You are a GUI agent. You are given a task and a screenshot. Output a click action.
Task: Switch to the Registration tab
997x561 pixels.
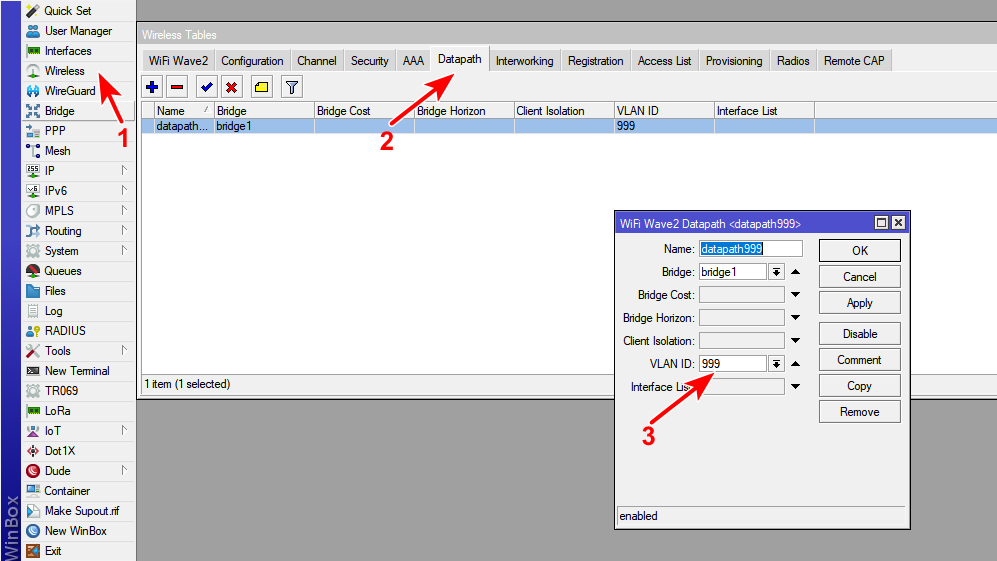(x=595, y=61)
